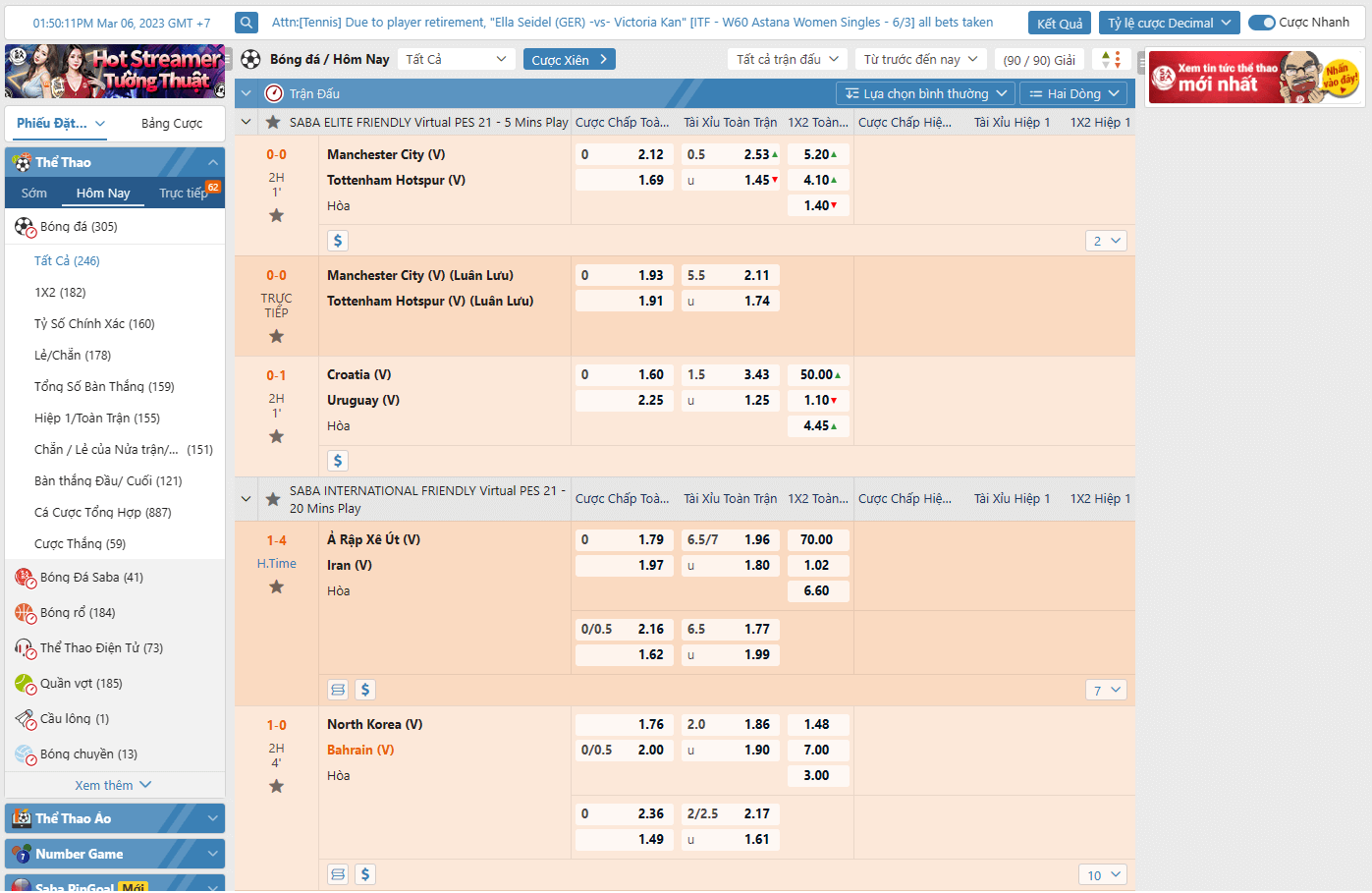Select Thể Thao Điện Tử (73) esports
Image resolution: width=1372 pixels, height=893 pixels.
tap(115, 648)
